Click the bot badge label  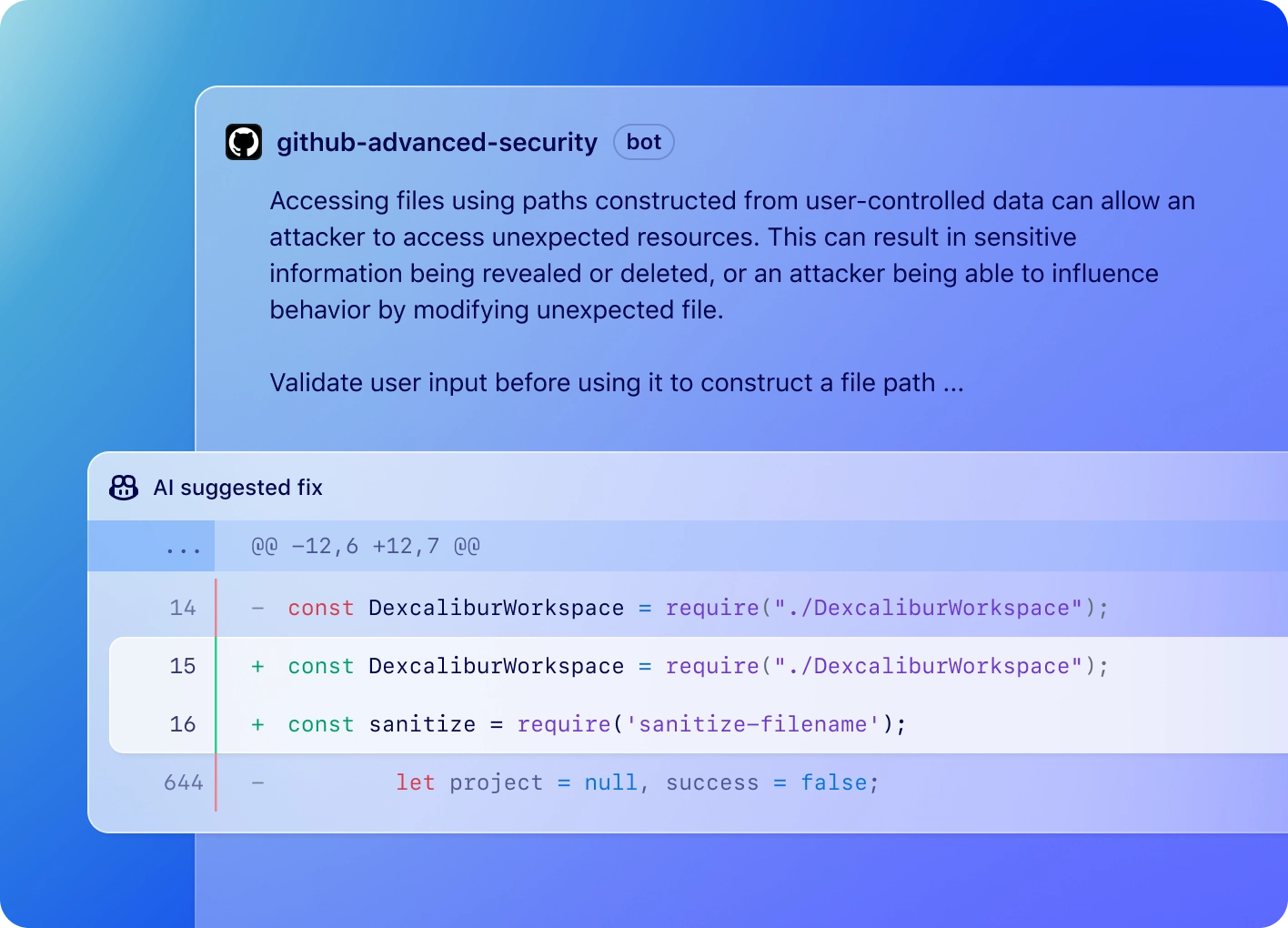point(643,142)
